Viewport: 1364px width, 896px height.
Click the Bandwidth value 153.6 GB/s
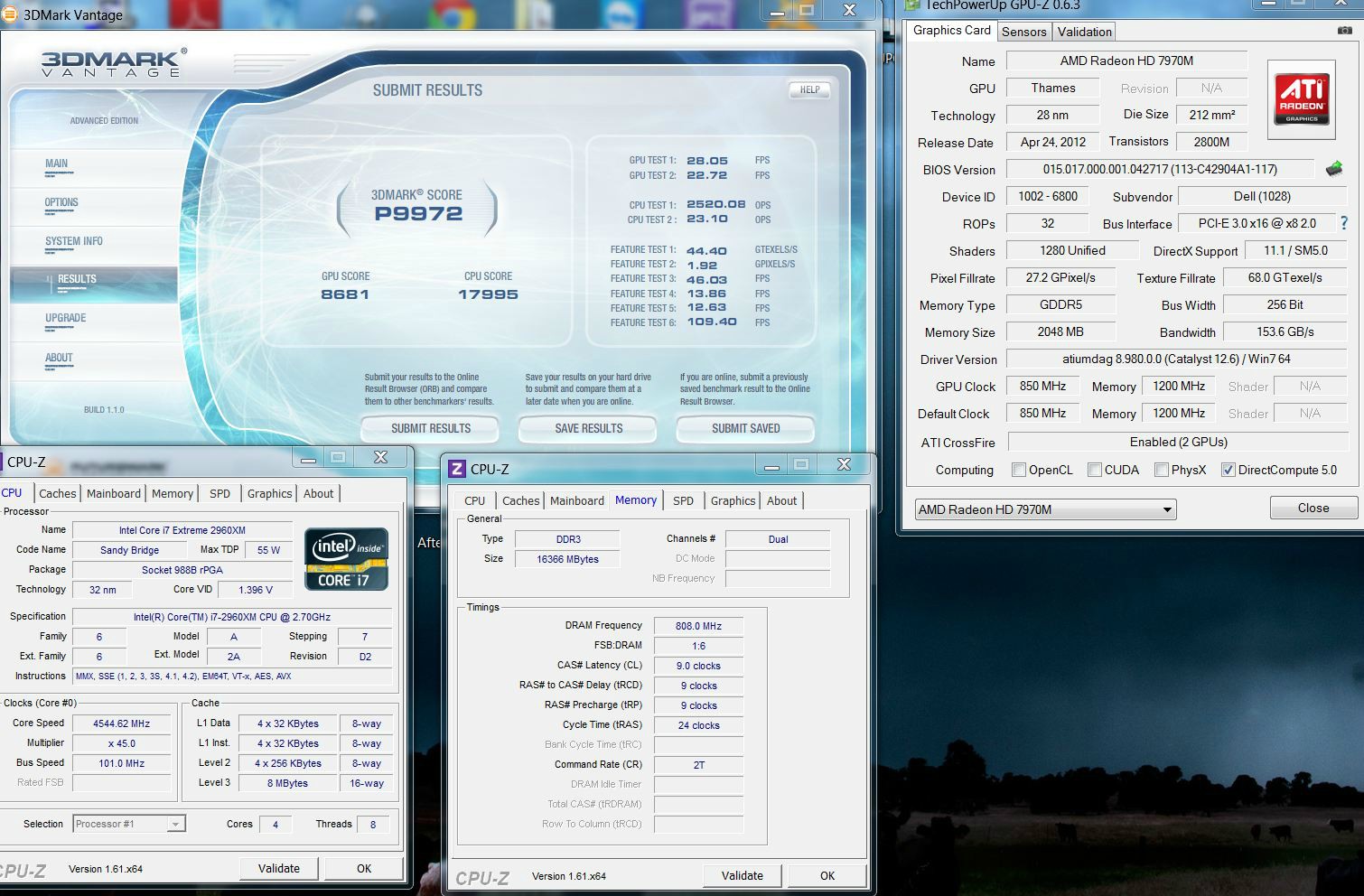point(1285,331)
